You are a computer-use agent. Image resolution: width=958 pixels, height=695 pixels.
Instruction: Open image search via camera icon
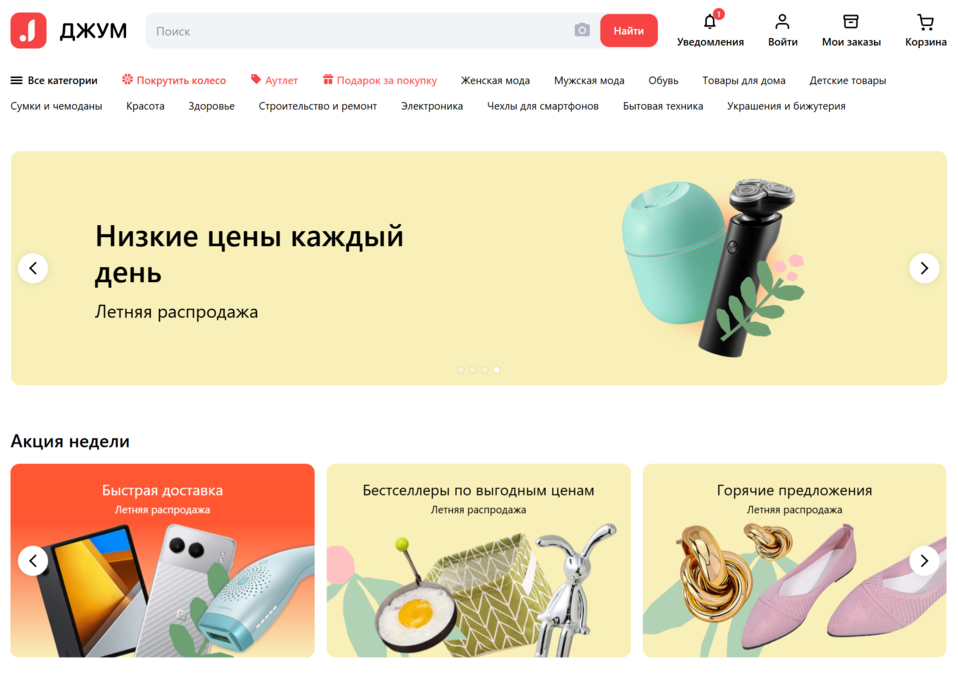tap(582, 30)
